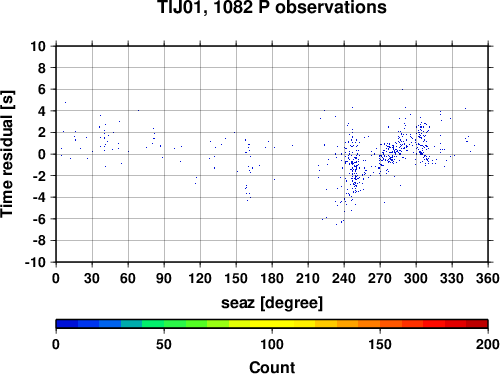
Task: Click the y-axis tick label '-6'
Action: pyautogui.click(x=39, y=219)
